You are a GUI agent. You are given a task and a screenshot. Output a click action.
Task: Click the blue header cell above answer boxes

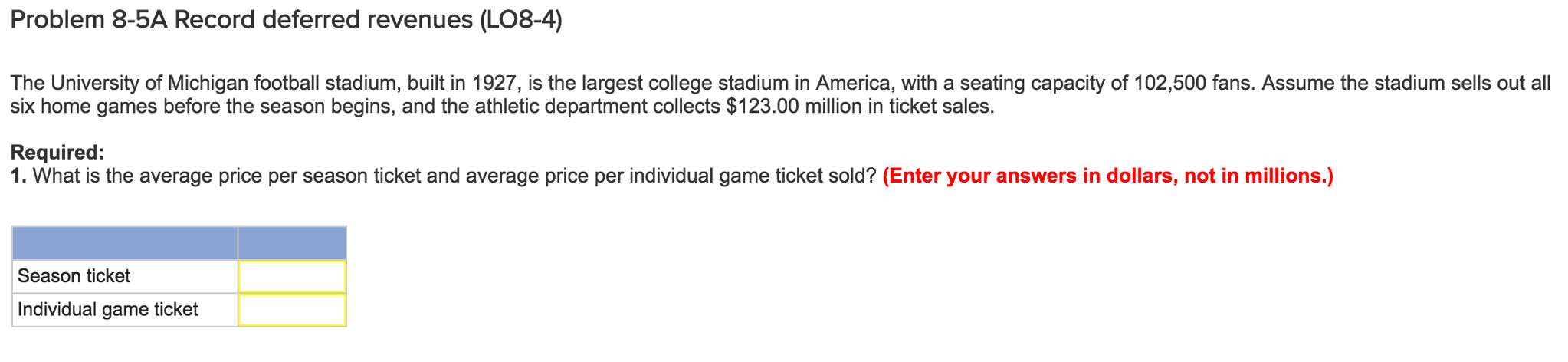click(292, 243)
